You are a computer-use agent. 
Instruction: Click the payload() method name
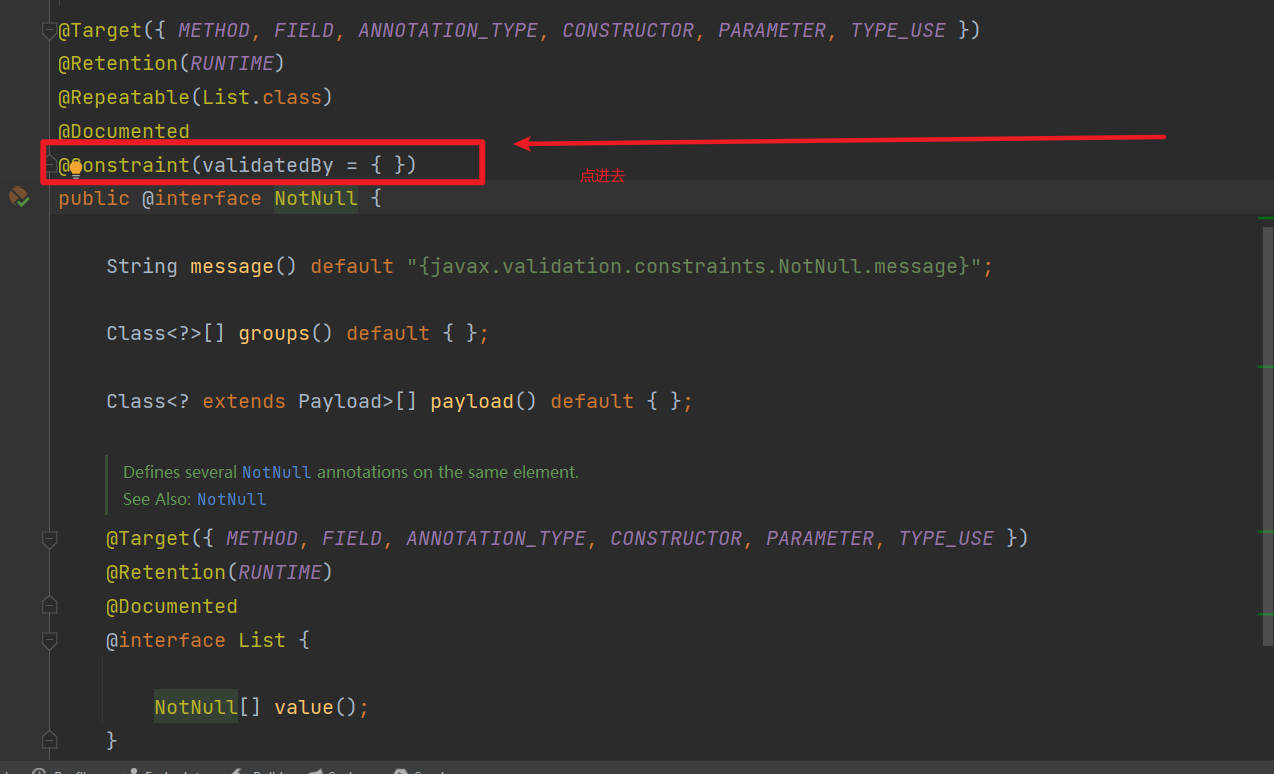pos(486,401)
